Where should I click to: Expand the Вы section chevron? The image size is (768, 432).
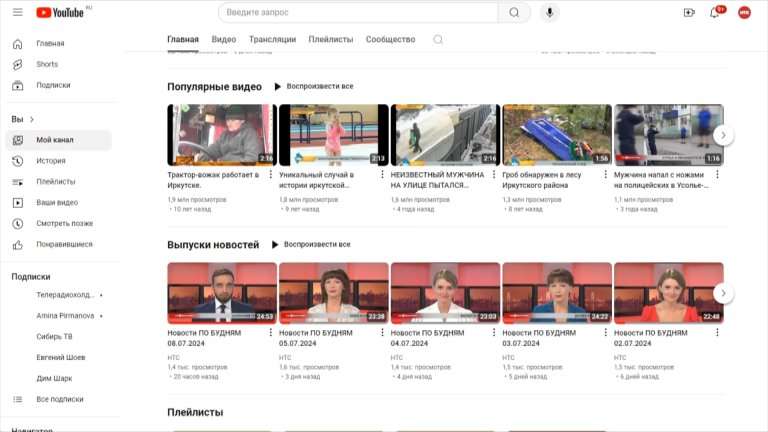tap(32, 120)
